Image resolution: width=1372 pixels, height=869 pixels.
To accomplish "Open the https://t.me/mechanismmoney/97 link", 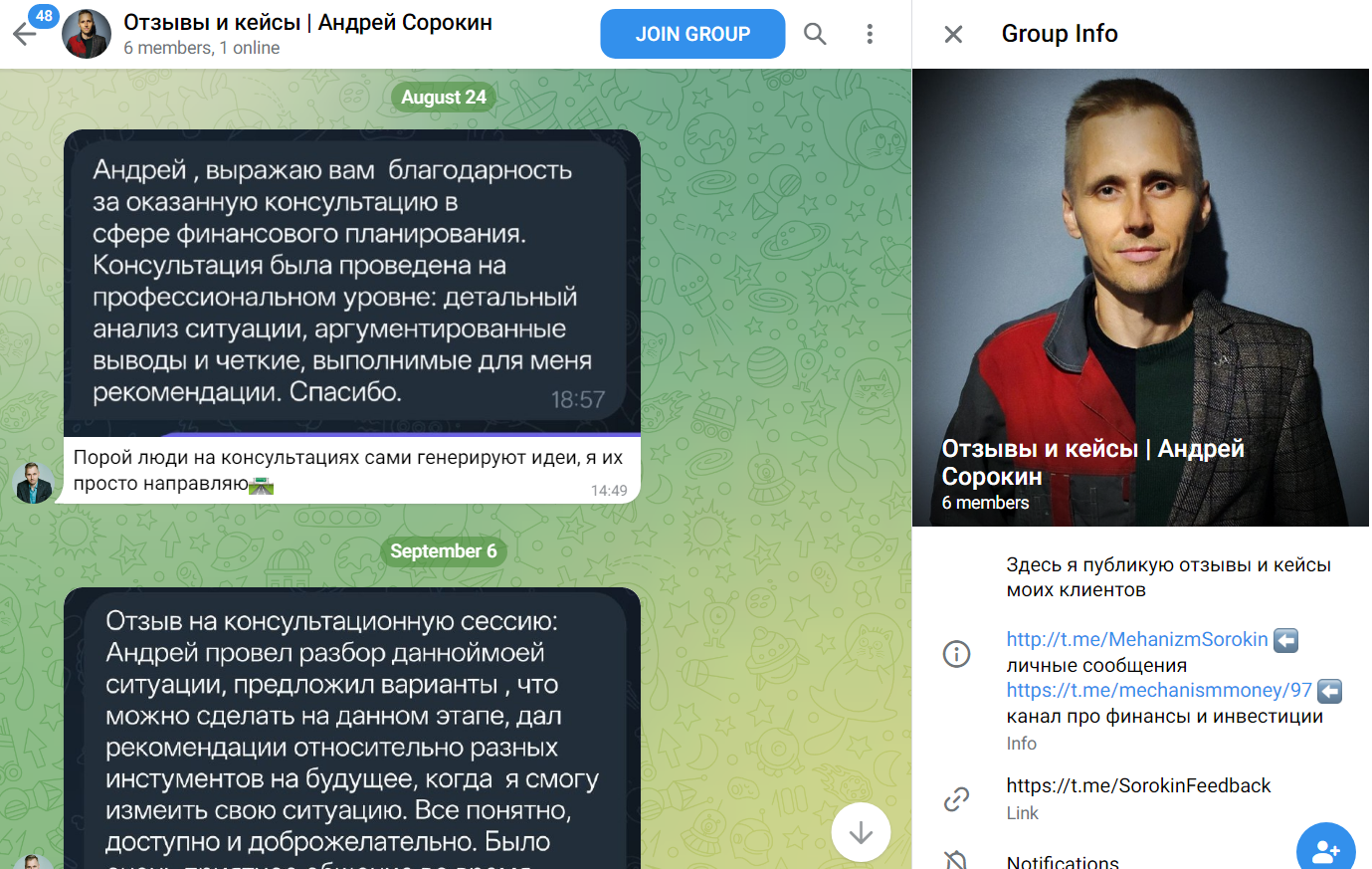I will click(1159, 690).
